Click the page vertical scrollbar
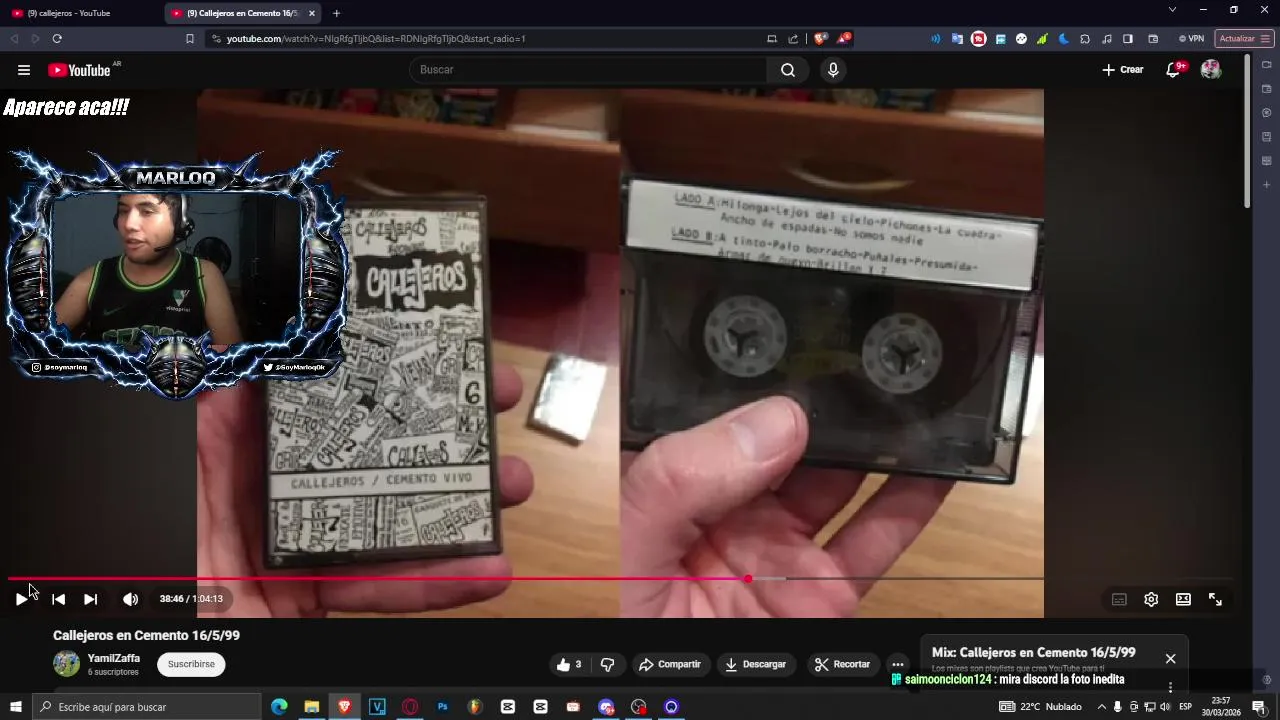1280x720 pixels. [x=1247, y=130]
